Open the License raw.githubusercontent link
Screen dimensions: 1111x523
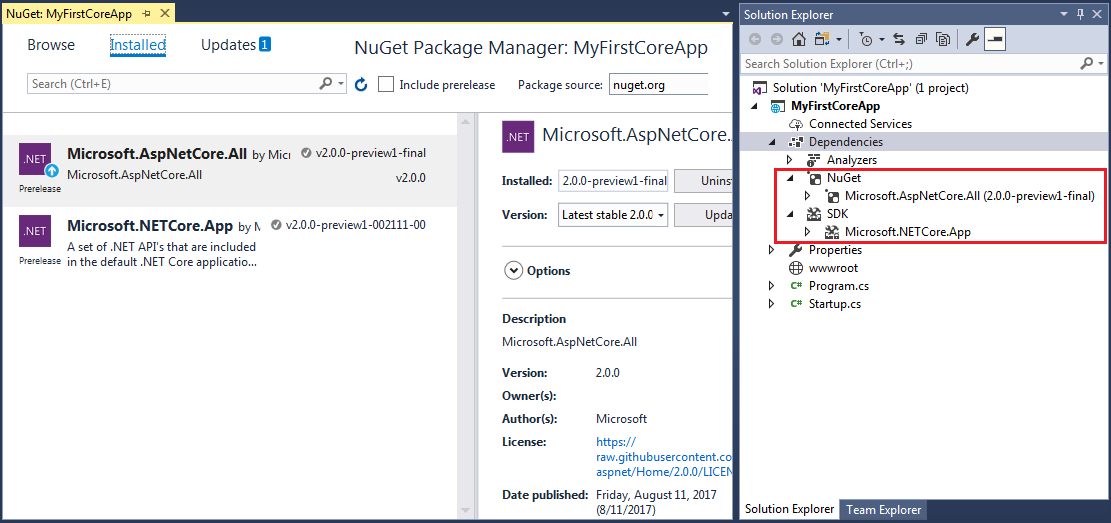(664, 457)
